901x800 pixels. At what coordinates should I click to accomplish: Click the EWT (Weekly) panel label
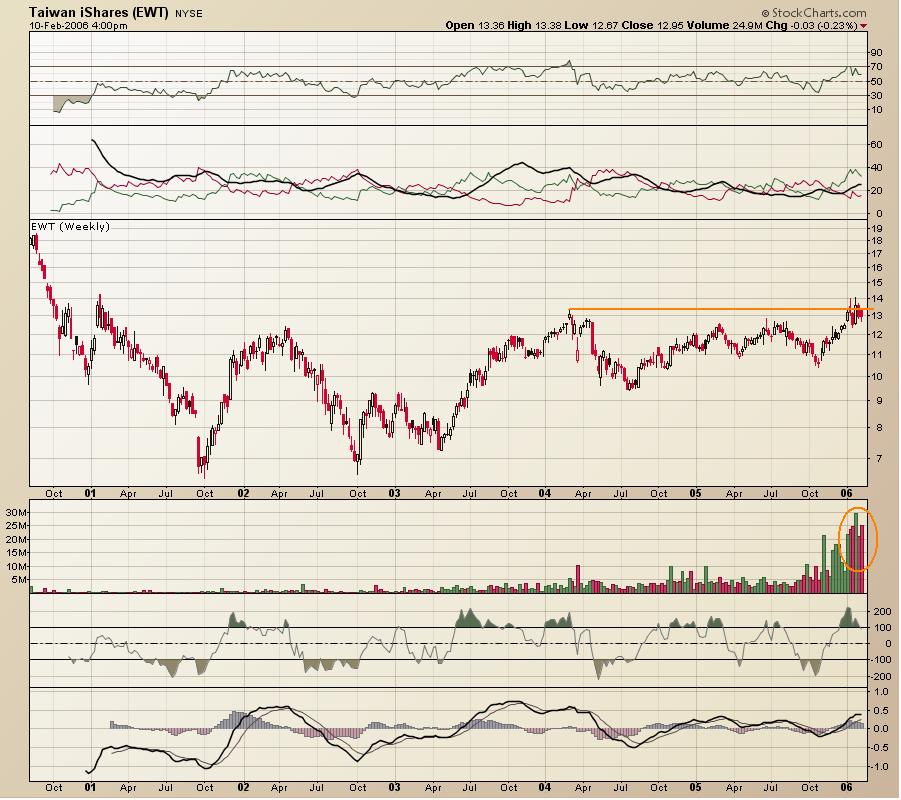click(70, 226)
